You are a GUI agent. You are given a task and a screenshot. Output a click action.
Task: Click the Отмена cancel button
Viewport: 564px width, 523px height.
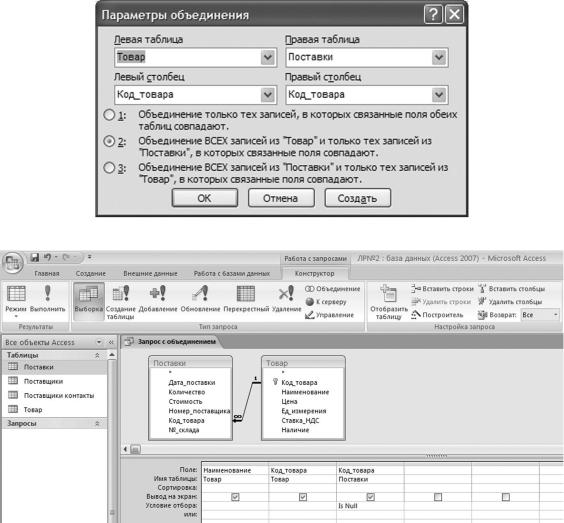coord(281,198)
